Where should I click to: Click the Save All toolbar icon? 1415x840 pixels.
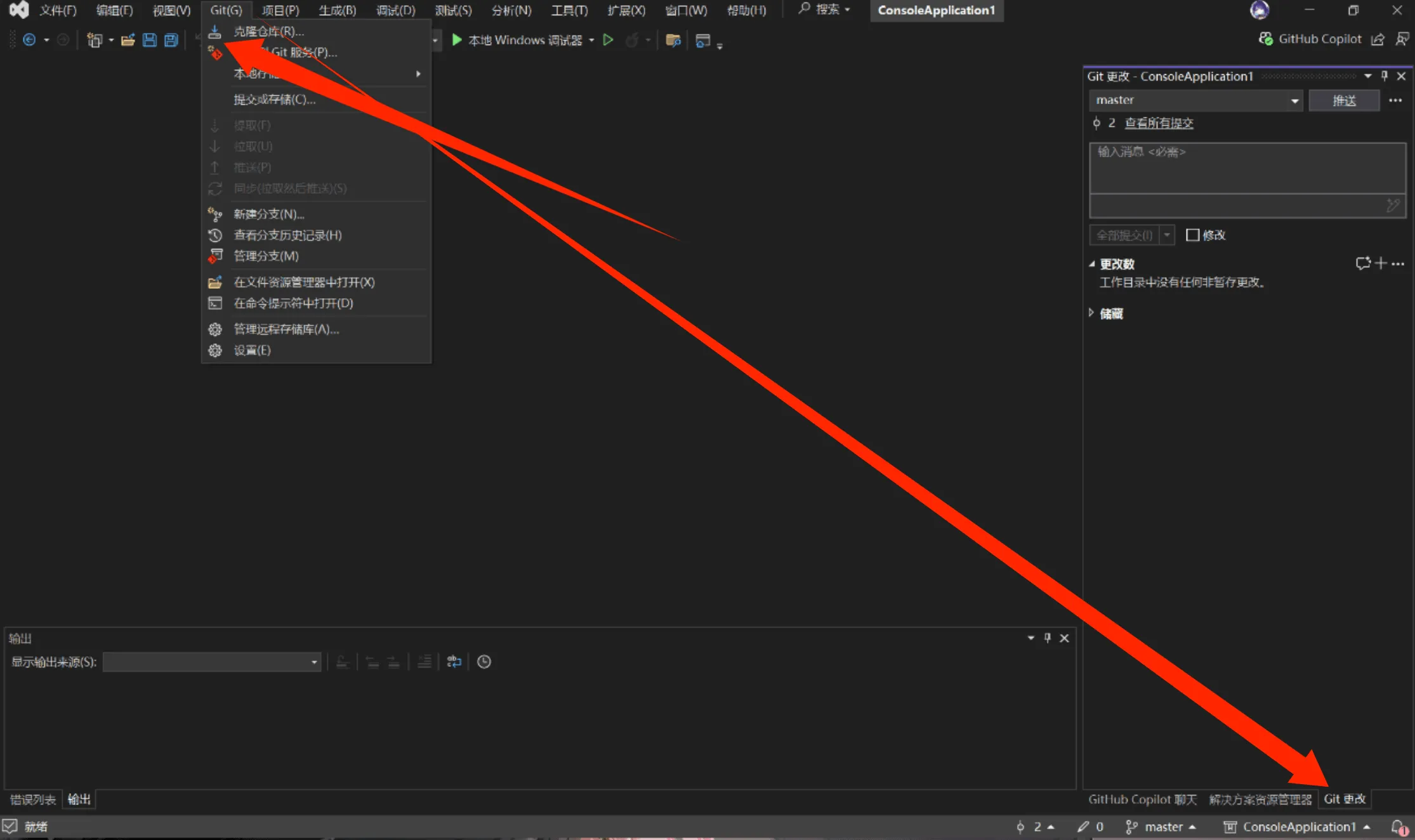[x=171, y=40]
